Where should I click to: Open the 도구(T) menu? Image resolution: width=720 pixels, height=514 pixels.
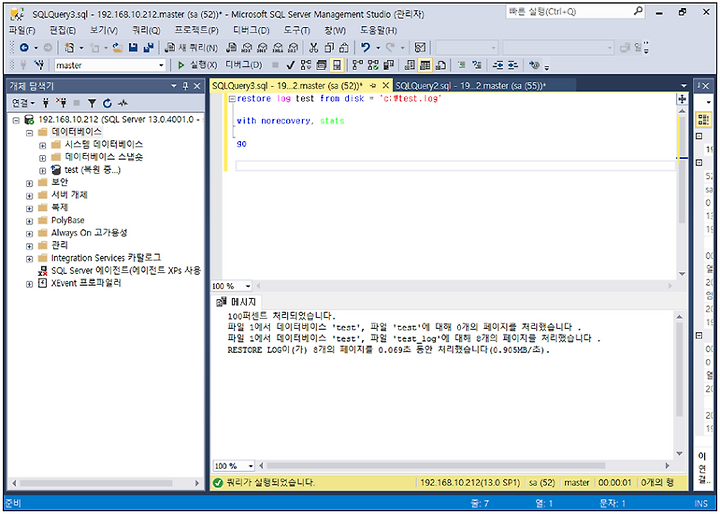click(297, 30)
